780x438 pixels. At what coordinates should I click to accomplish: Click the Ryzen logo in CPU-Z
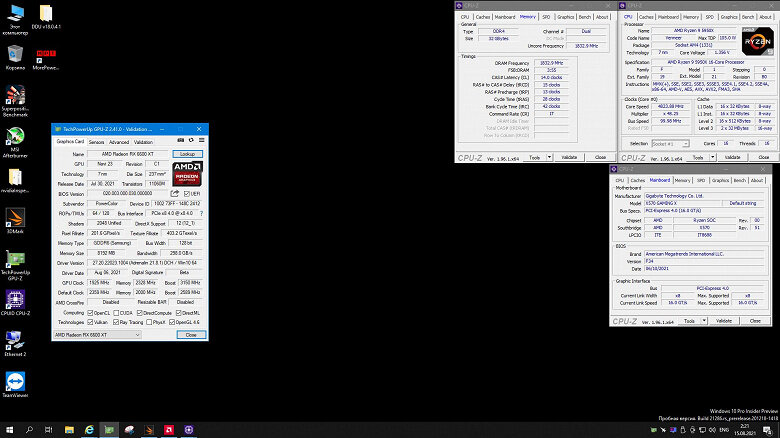pyautogui.click(x=758, y=41)
